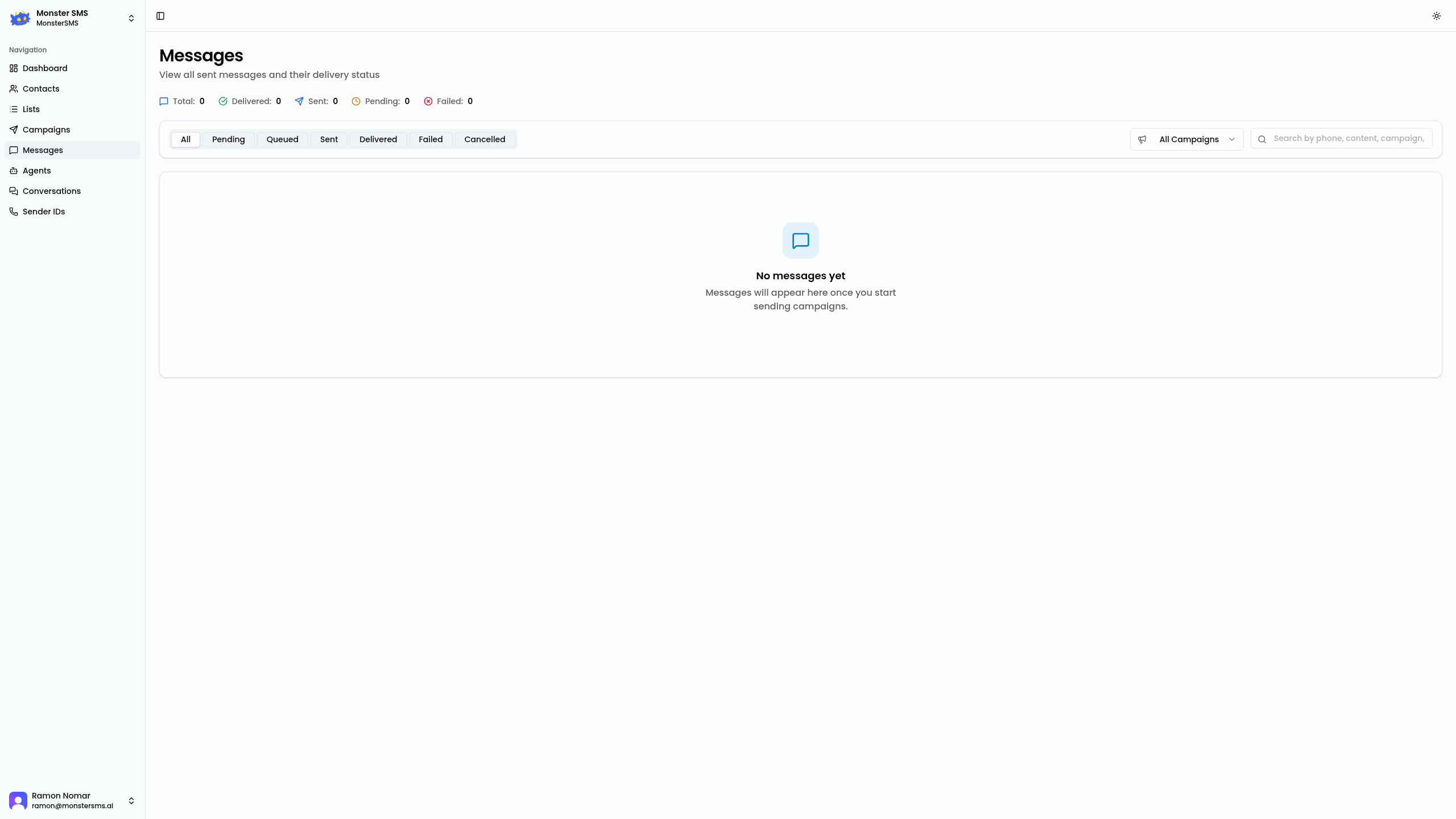Viewport: 1456px width, 819px height.
Task: Switch theme with the sun icon
Action: (x=1436, y=16)
